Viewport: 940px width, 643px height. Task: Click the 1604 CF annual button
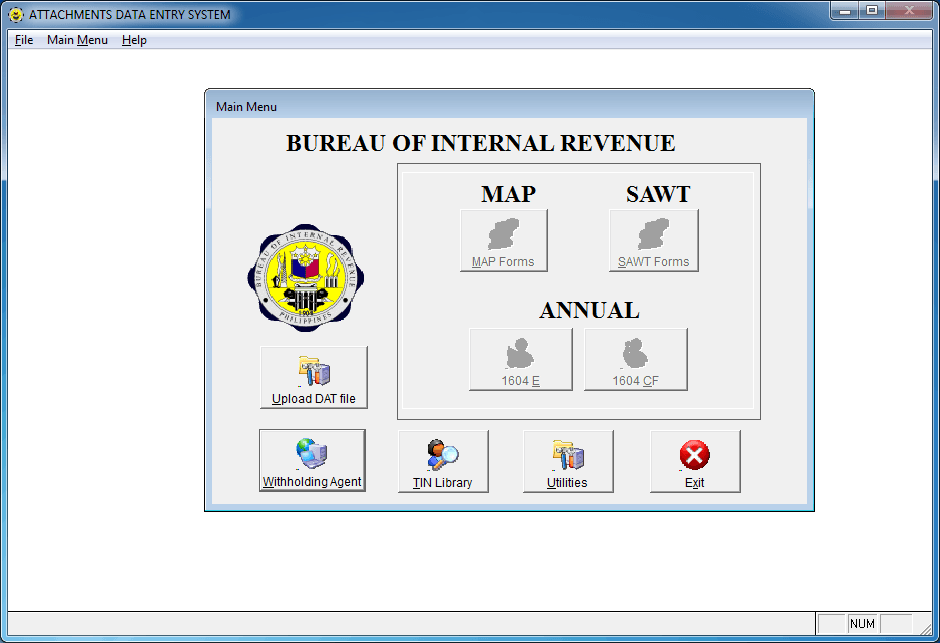click(x=635, y=359)
